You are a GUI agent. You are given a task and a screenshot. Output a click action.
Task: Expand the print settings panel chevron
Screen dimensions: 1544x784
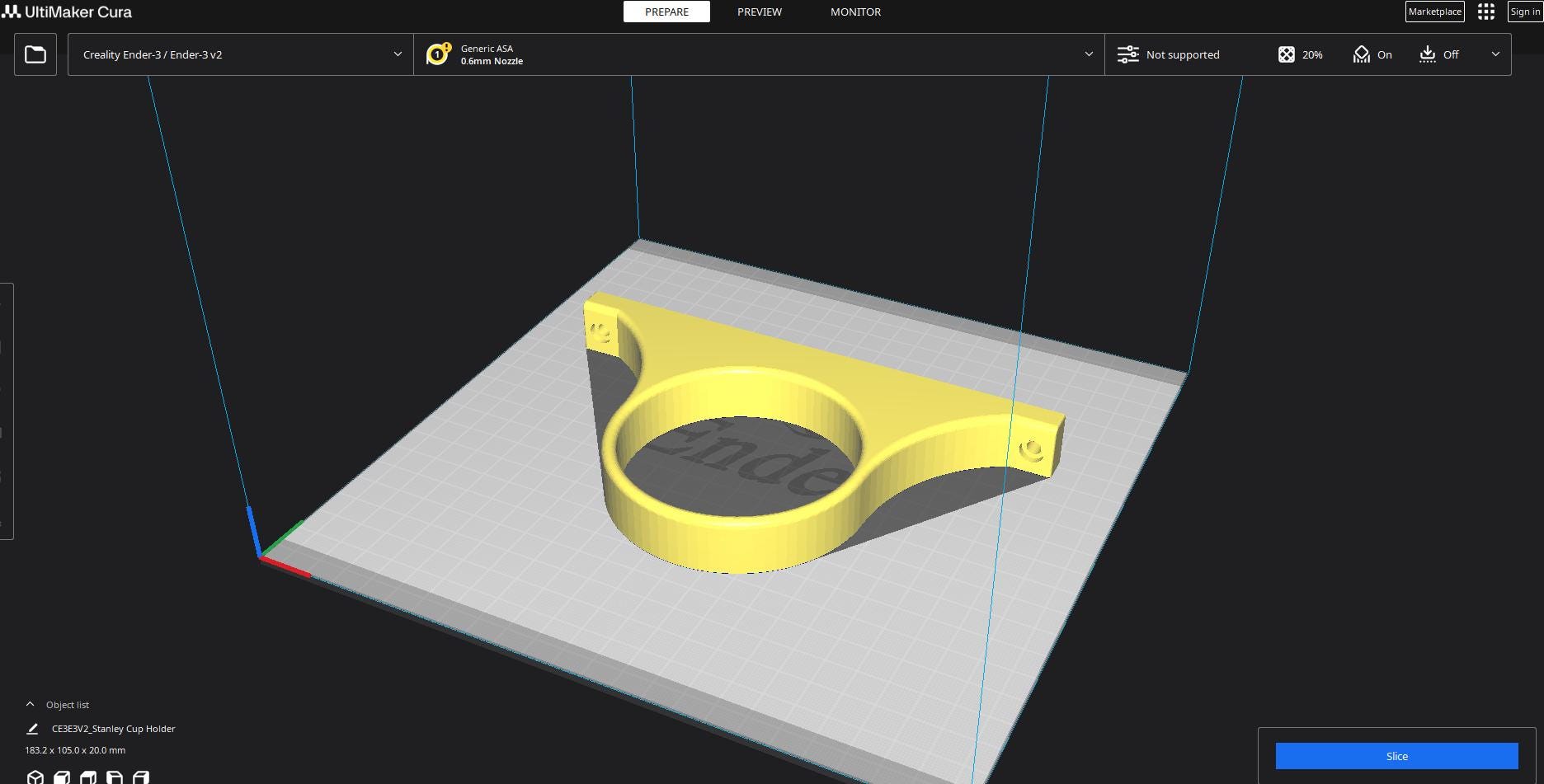tap(1496, 54)
